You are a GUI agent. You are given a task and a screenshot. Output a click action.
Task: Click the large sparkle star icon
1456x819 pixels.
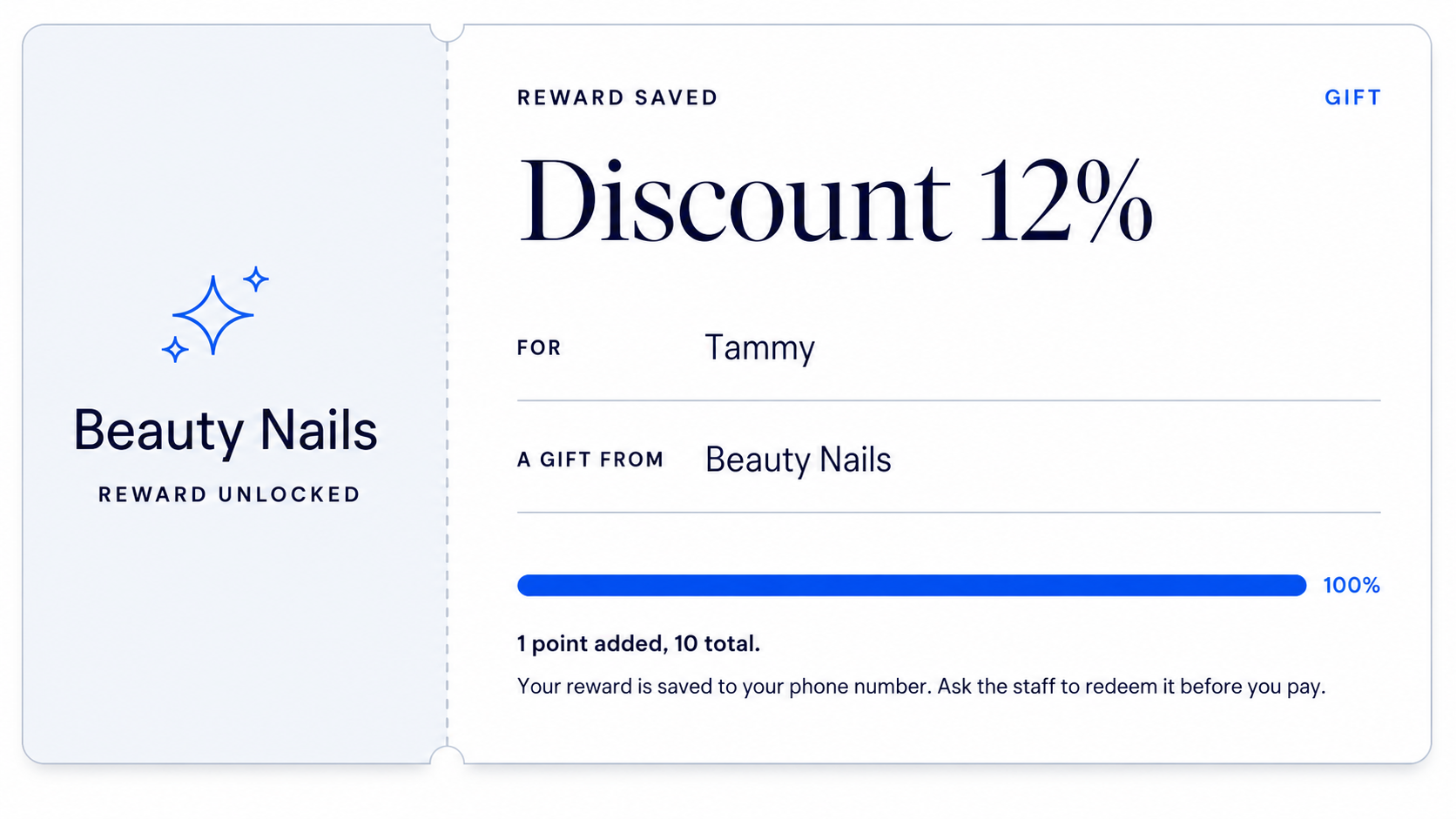click(x=213, y=315)
